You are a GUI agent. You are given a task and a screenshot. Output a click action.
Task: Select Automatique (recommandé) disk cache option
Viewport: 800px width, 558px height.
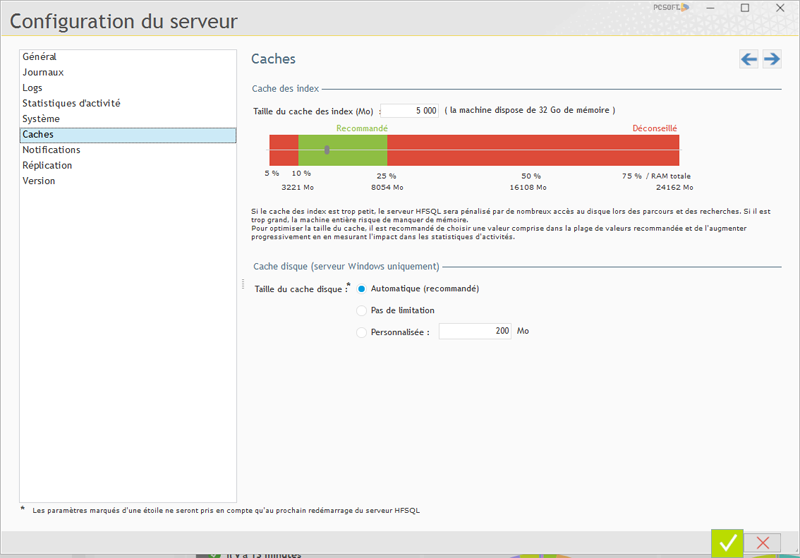[x=362, y=289]
